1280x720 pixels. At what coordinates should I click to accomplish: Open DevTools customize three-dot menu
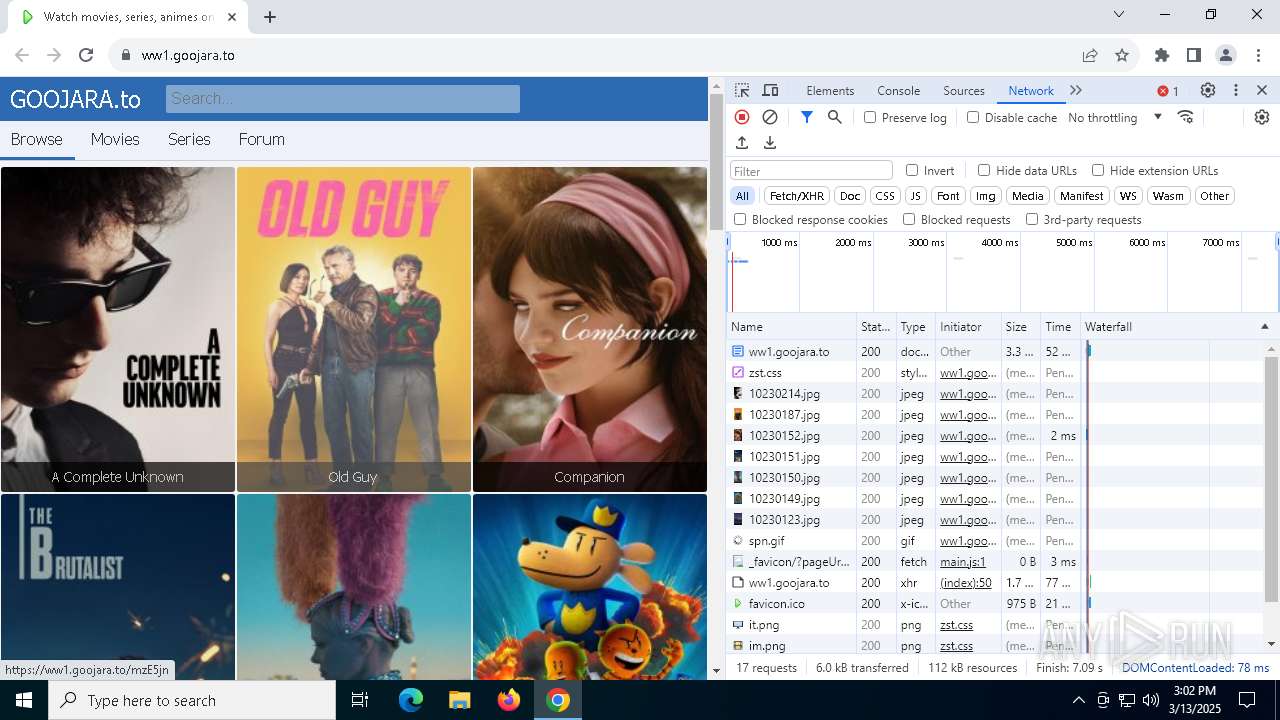point(1236,90)
